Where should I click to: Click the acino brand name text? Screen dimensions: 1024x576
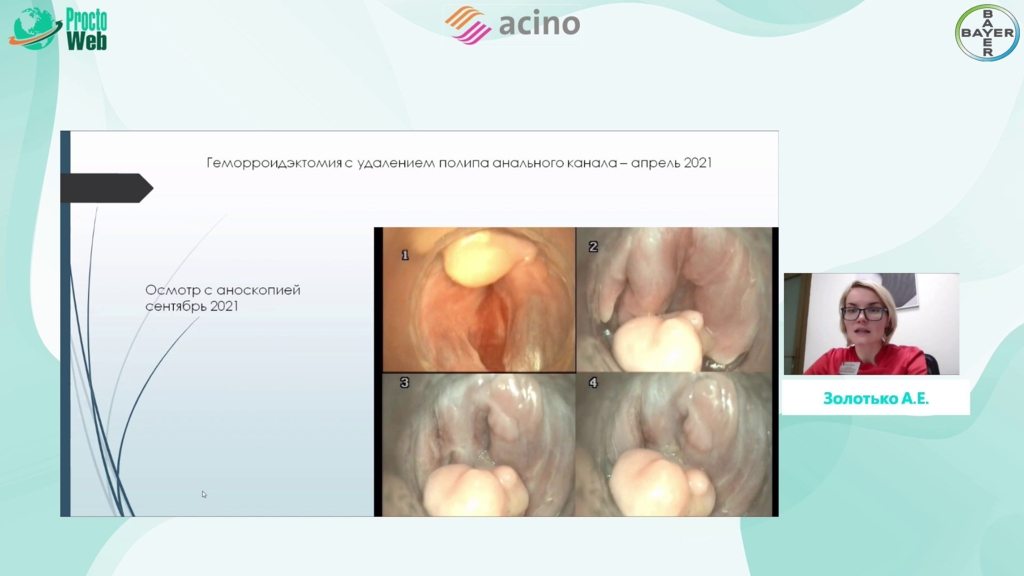point(536,23)
